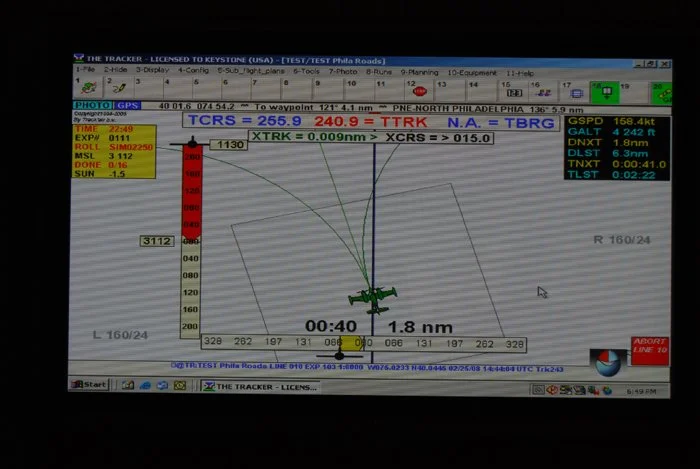Click the first quick launch icon beside Start

(128, 385)
